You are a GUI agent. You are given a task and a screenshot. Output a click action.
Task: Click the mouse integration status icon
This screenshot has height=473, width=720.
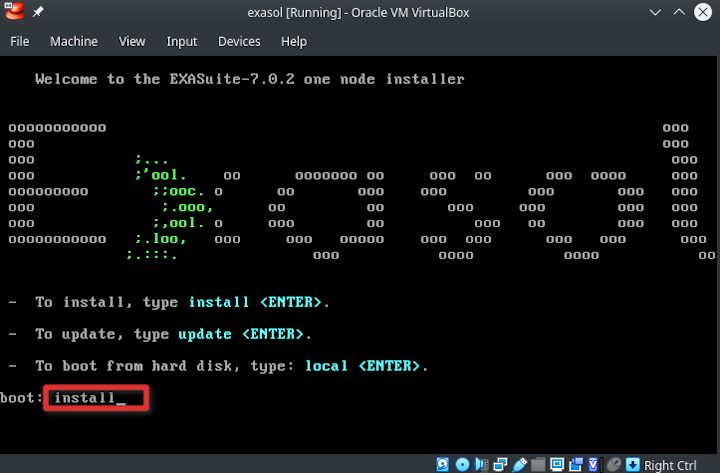pos(613,464)
